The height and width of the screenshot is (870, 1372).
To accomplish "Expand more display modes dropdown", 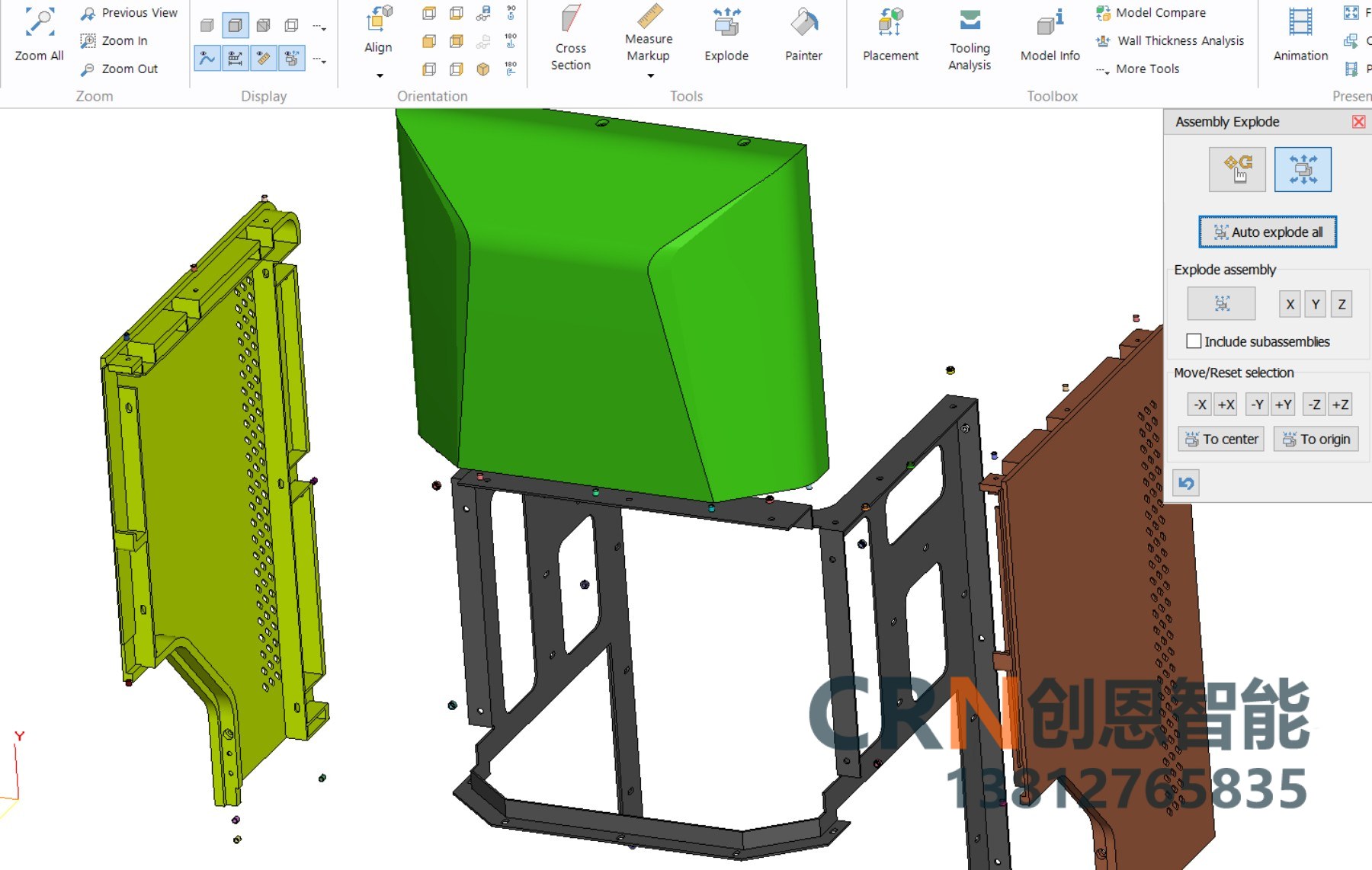I will coord(320,27).
